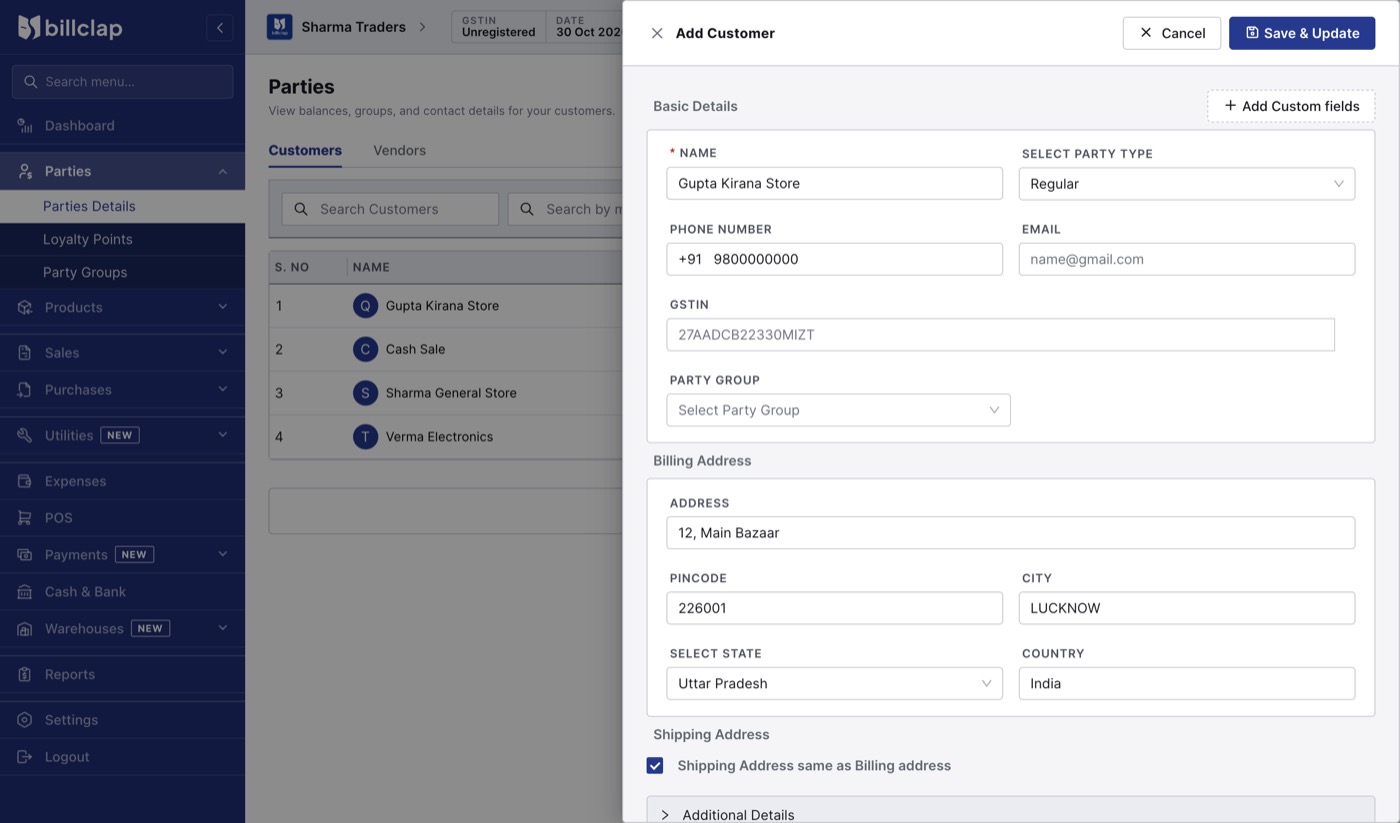Image resolution: width=1400 pixels, height=823 pixels.
Task: Expand the Purchases menu chevron
Action: (222, 389)
